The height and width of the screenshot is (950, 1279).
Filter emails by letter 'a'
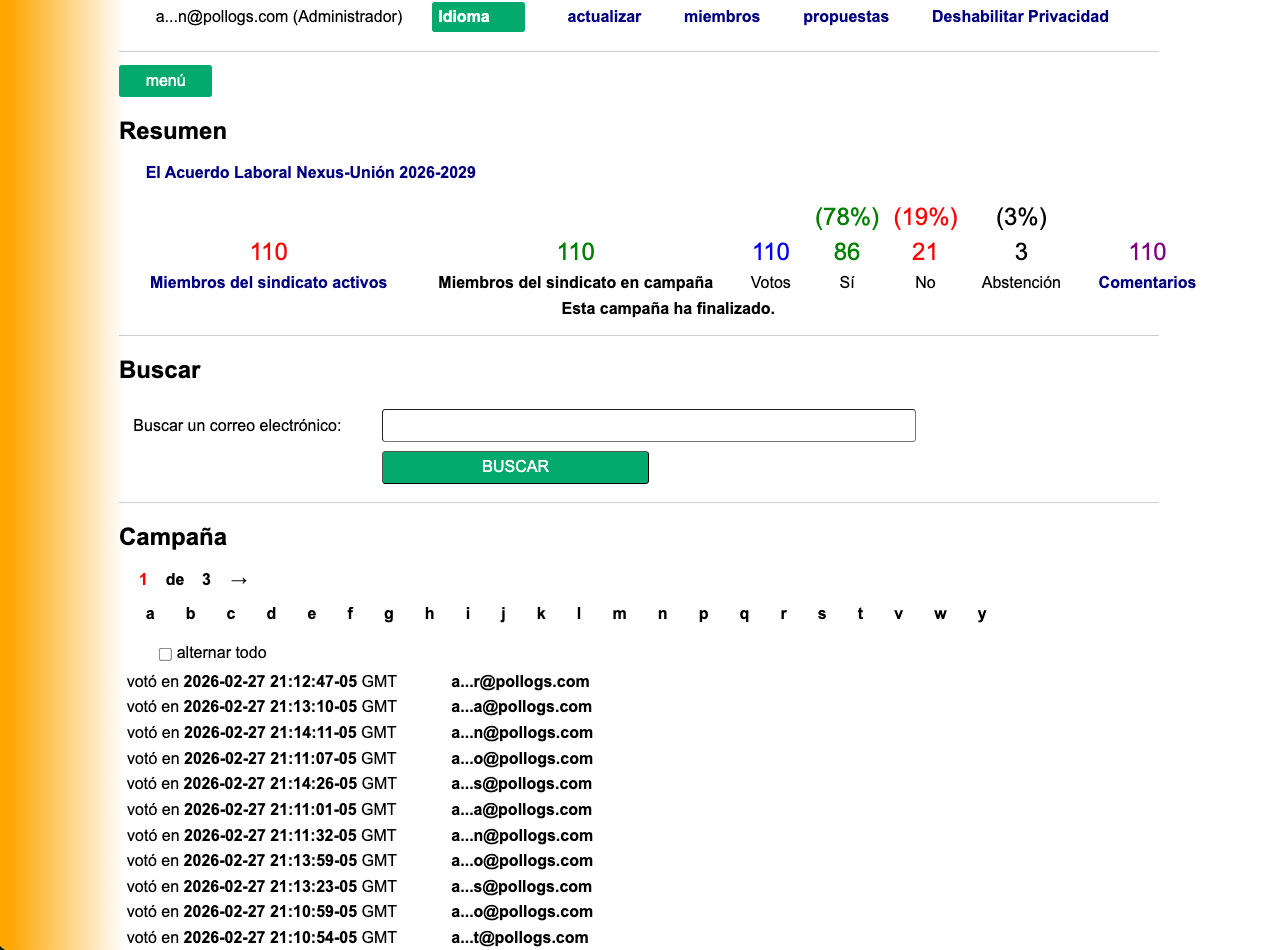pos(150,614)
